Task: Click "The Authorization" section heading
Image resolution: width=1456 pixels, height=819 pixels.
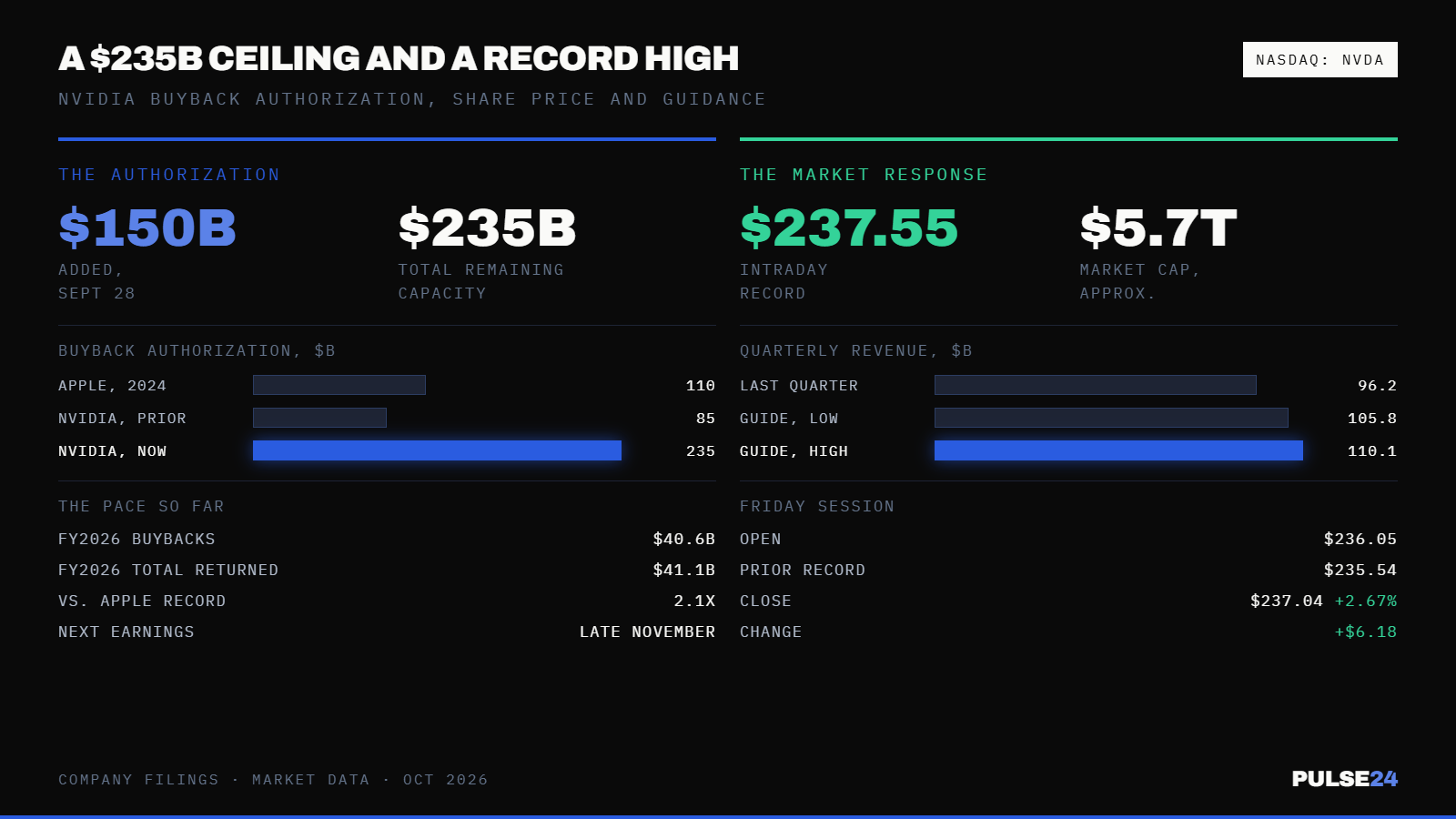Action: (x=169, y=175)
